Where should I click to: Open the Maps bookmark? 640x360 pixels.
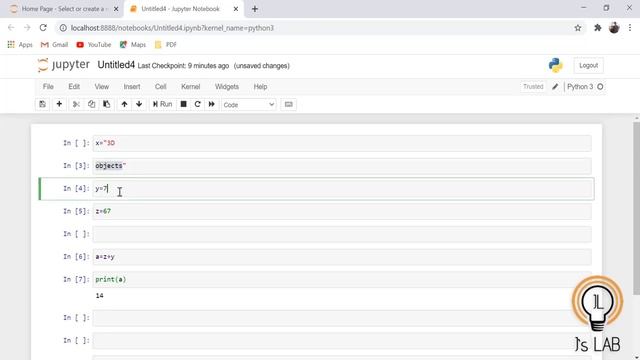(133, 44)
